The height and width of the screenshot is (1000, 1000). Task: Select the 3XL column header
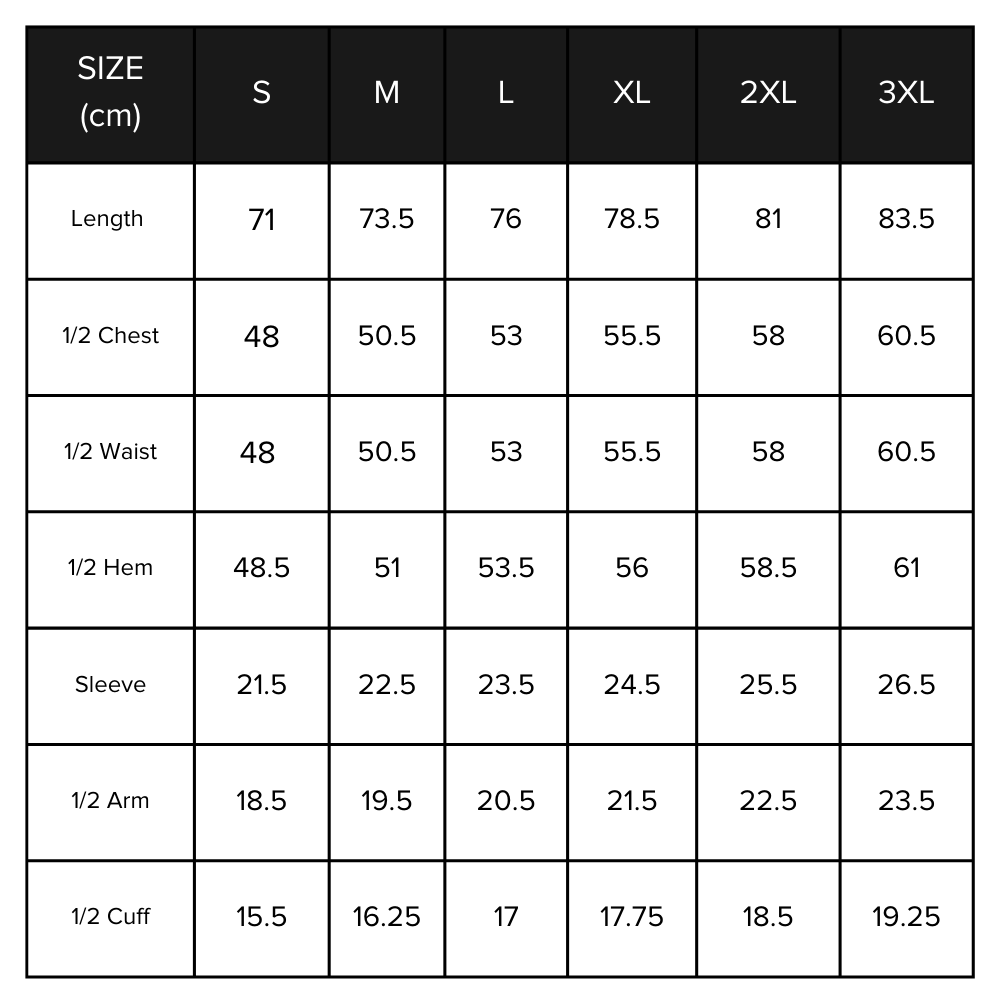coord(906,93)
